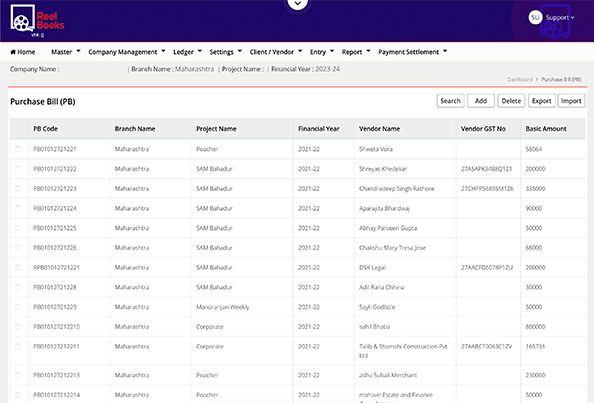Select the checkbox for PB01012721221
Image resolution: width=594 pixels, height=403 pixels.
coord(17,149)
